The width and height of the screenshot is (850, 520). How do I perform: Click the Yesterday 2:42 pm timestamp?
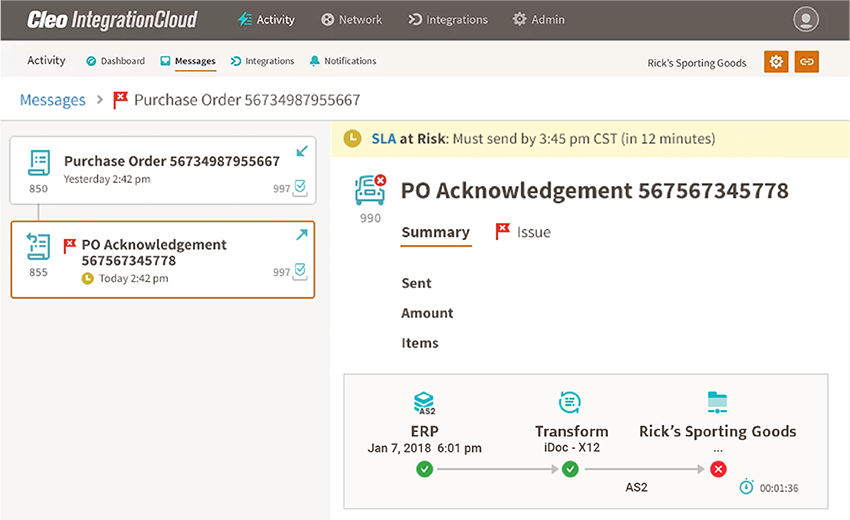click(107, 179)
